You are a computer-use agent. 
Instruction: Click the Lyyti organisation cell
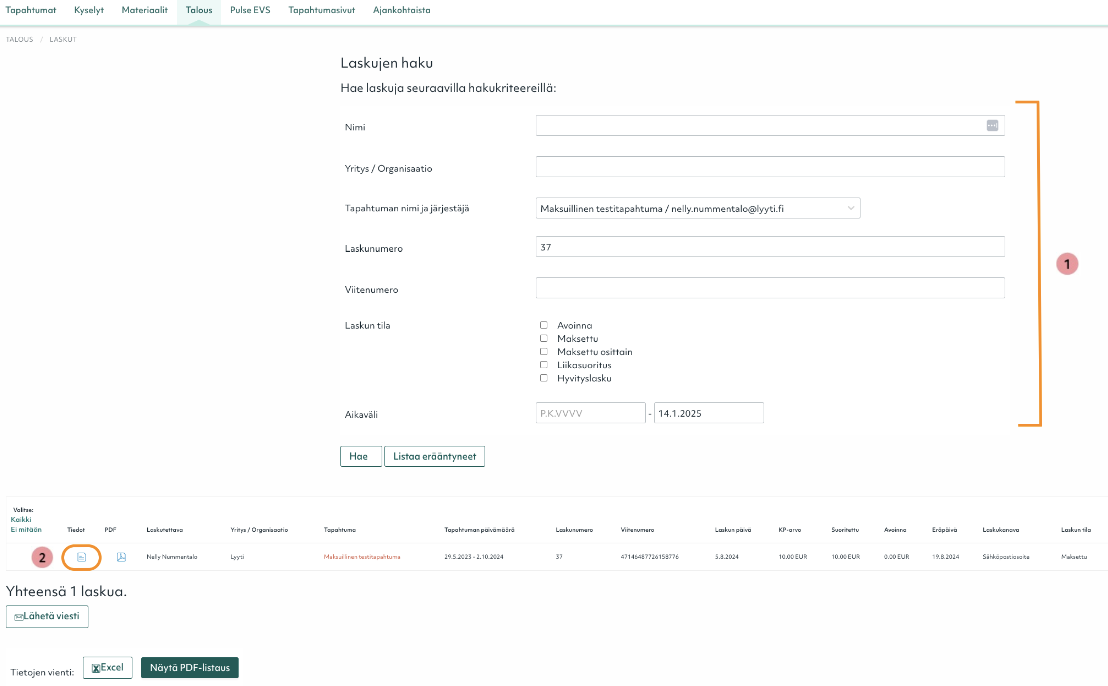[x=237, y=557]
